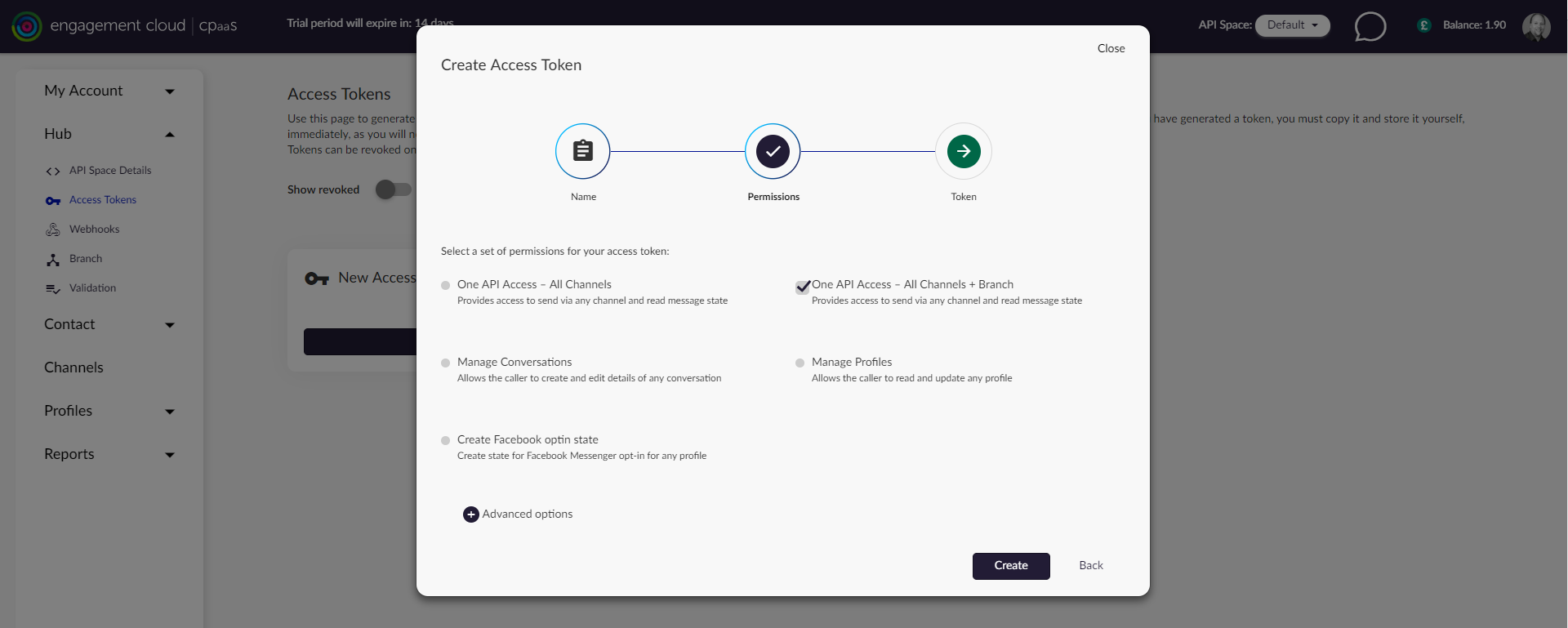Viewport: 1568px width, 628px height.
Task: Click the Token step label
Action: pos(964,197)
